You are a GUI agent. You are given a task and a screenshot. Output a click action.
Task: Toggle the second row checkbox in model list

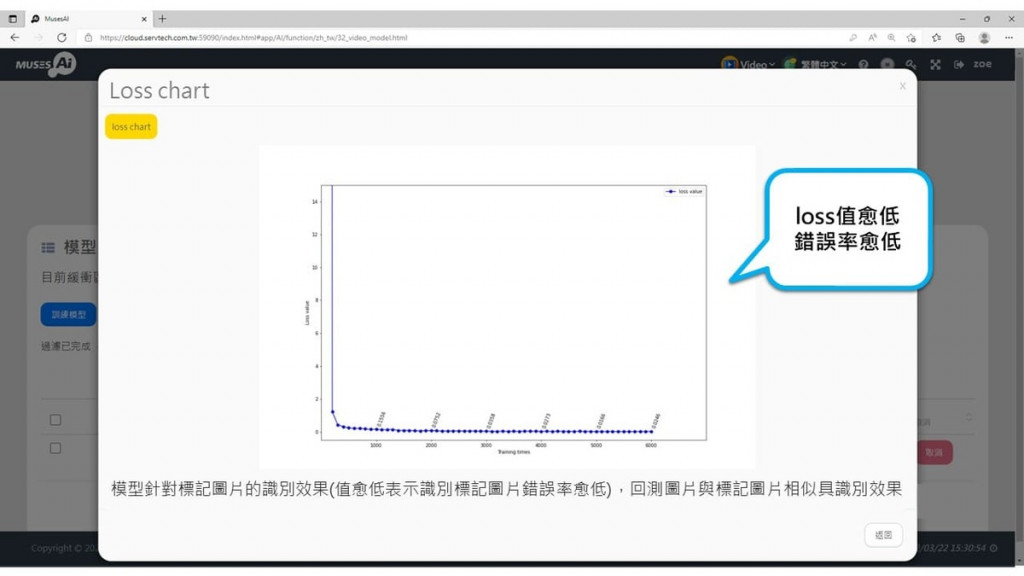pyautogui.click(x=56, y=448)
